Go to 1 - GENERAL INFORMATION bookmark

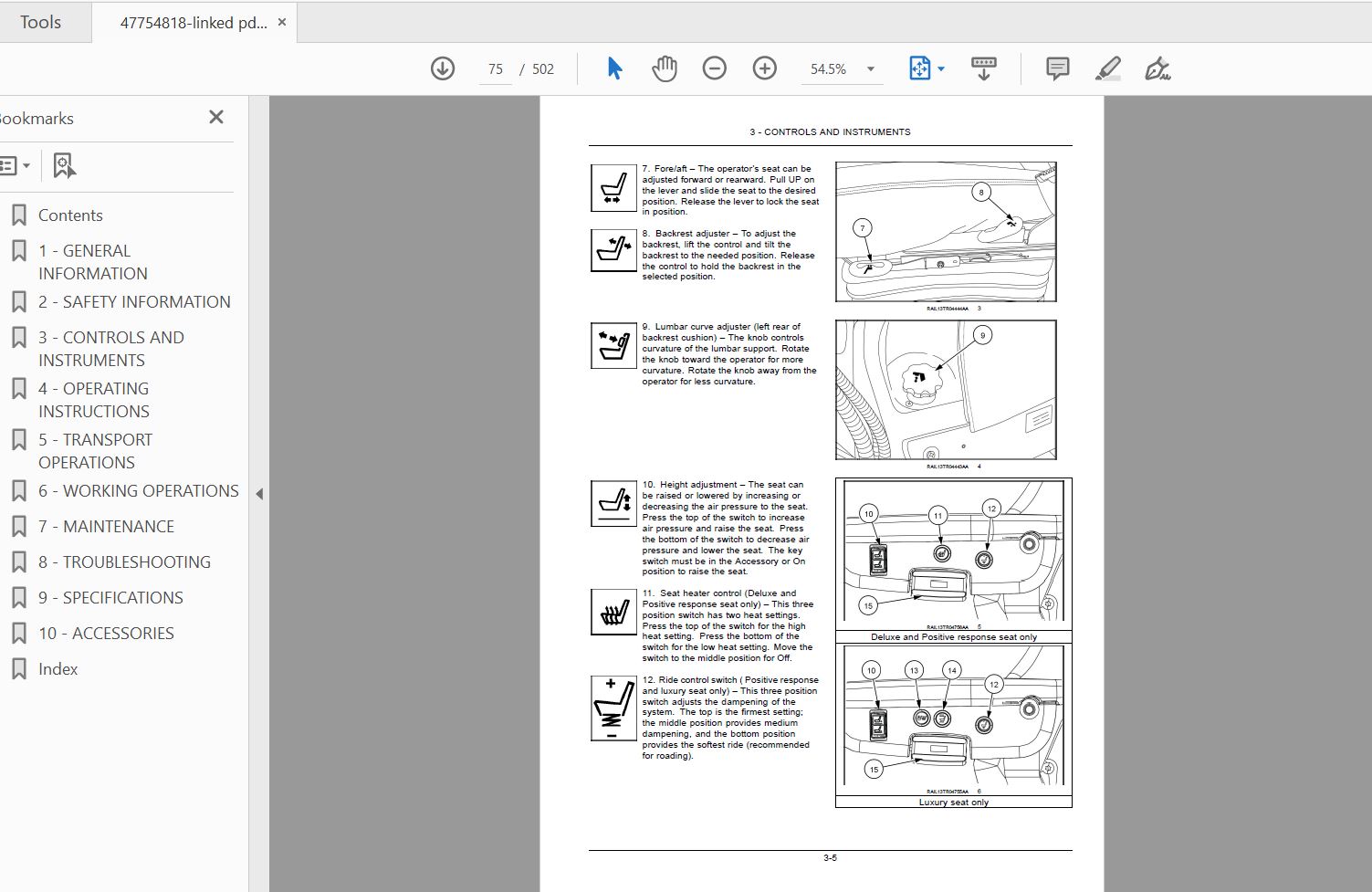click(x=92, y=262)
